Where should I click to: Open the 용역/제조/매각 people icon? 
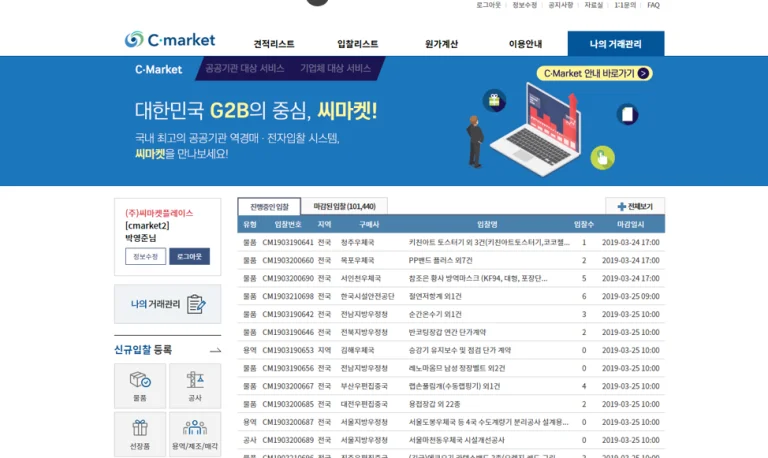[195, 434]
